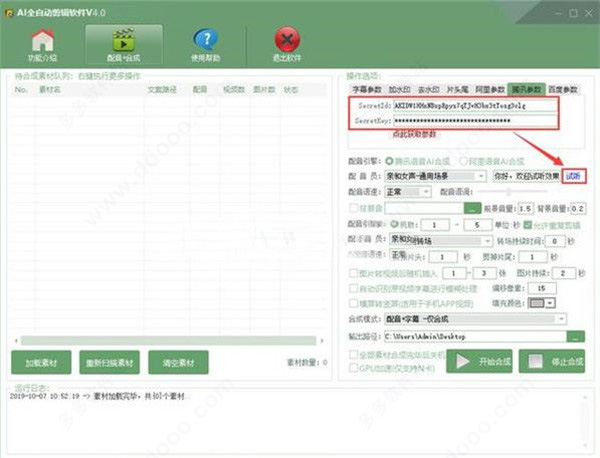Click the SecretId input field
This screenshot has width=600, height=458.
(x=475, y=105)
